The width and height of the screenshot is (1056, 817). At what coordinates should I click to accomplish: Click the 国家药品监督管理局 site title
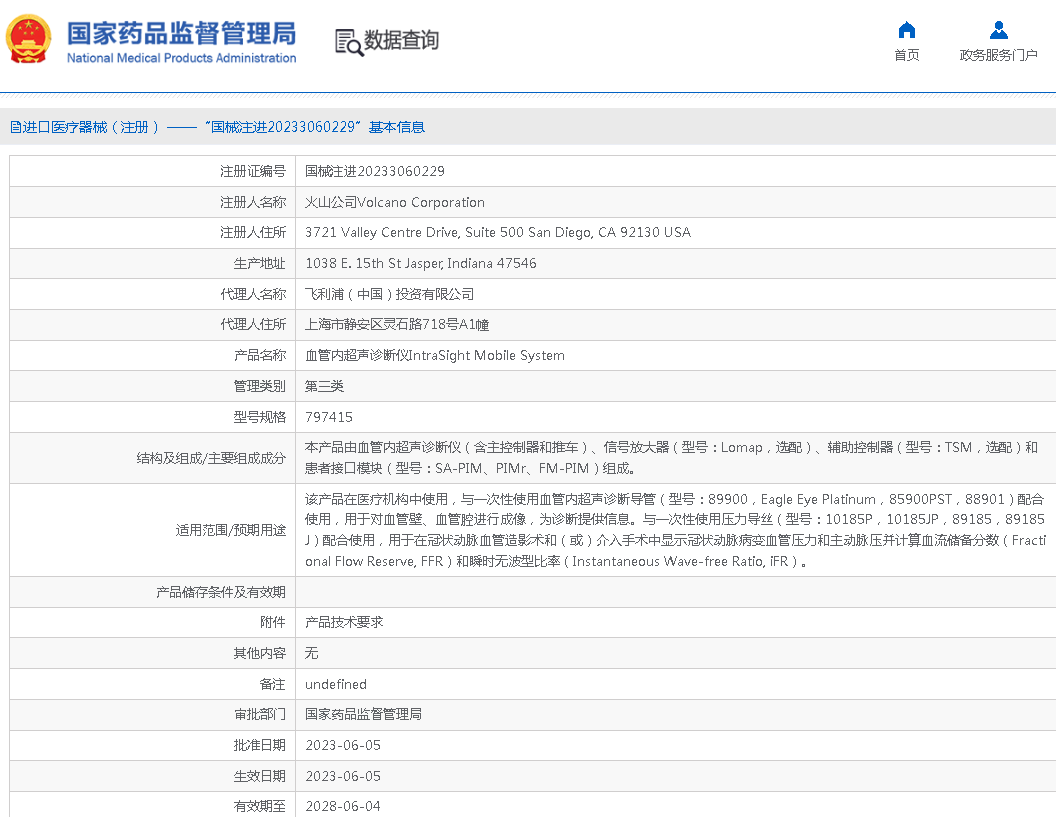click(181, 33)
